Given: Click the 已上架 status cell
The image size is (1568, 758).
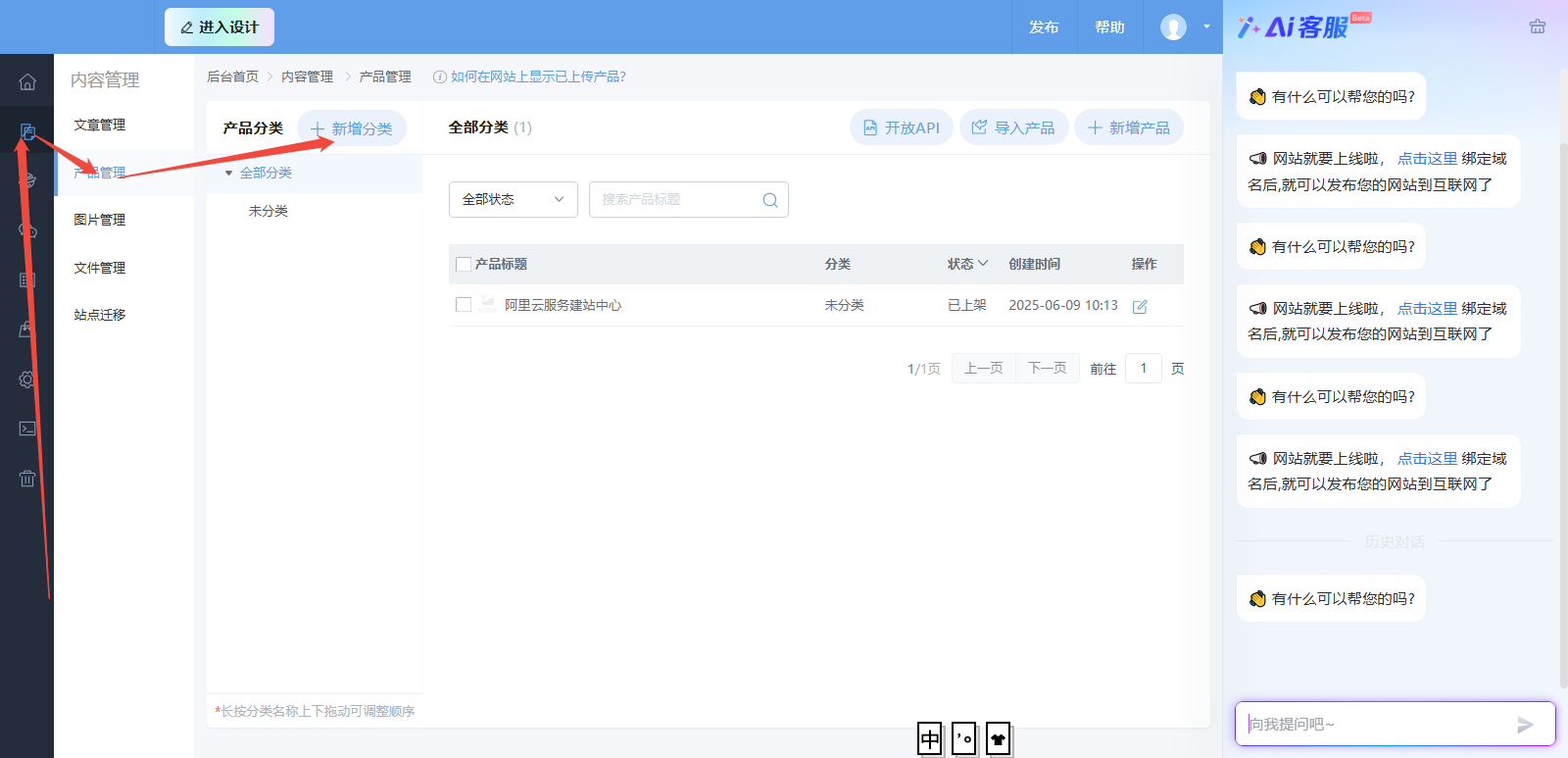Looking at the screenshot, I should point(967,305).
